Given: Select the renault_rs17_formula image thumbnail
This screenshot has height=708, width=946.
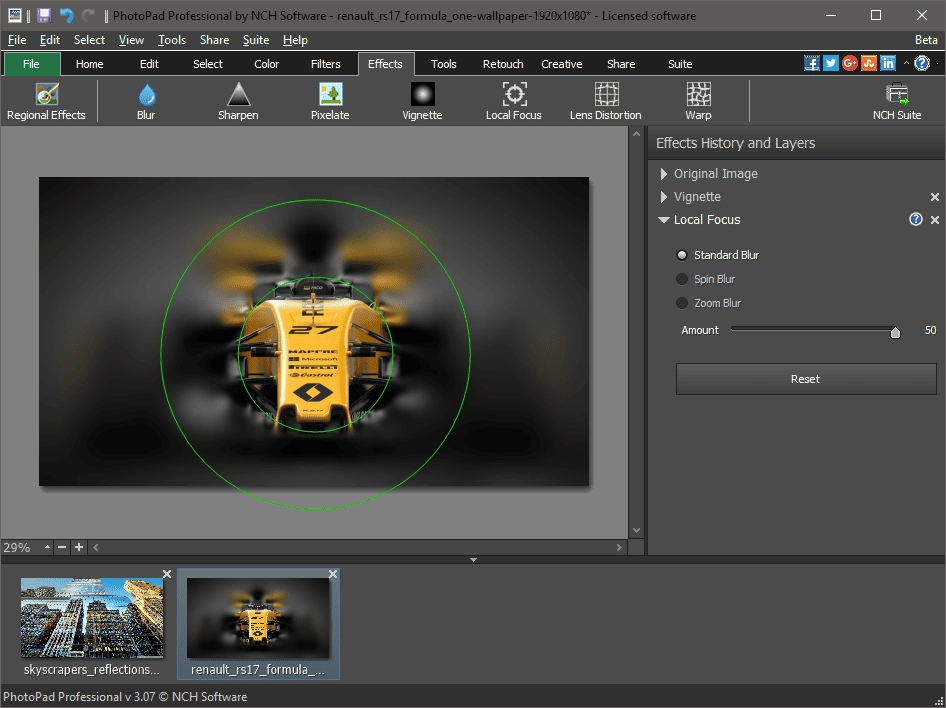Looking at the screenshot, I should point(258,618).
